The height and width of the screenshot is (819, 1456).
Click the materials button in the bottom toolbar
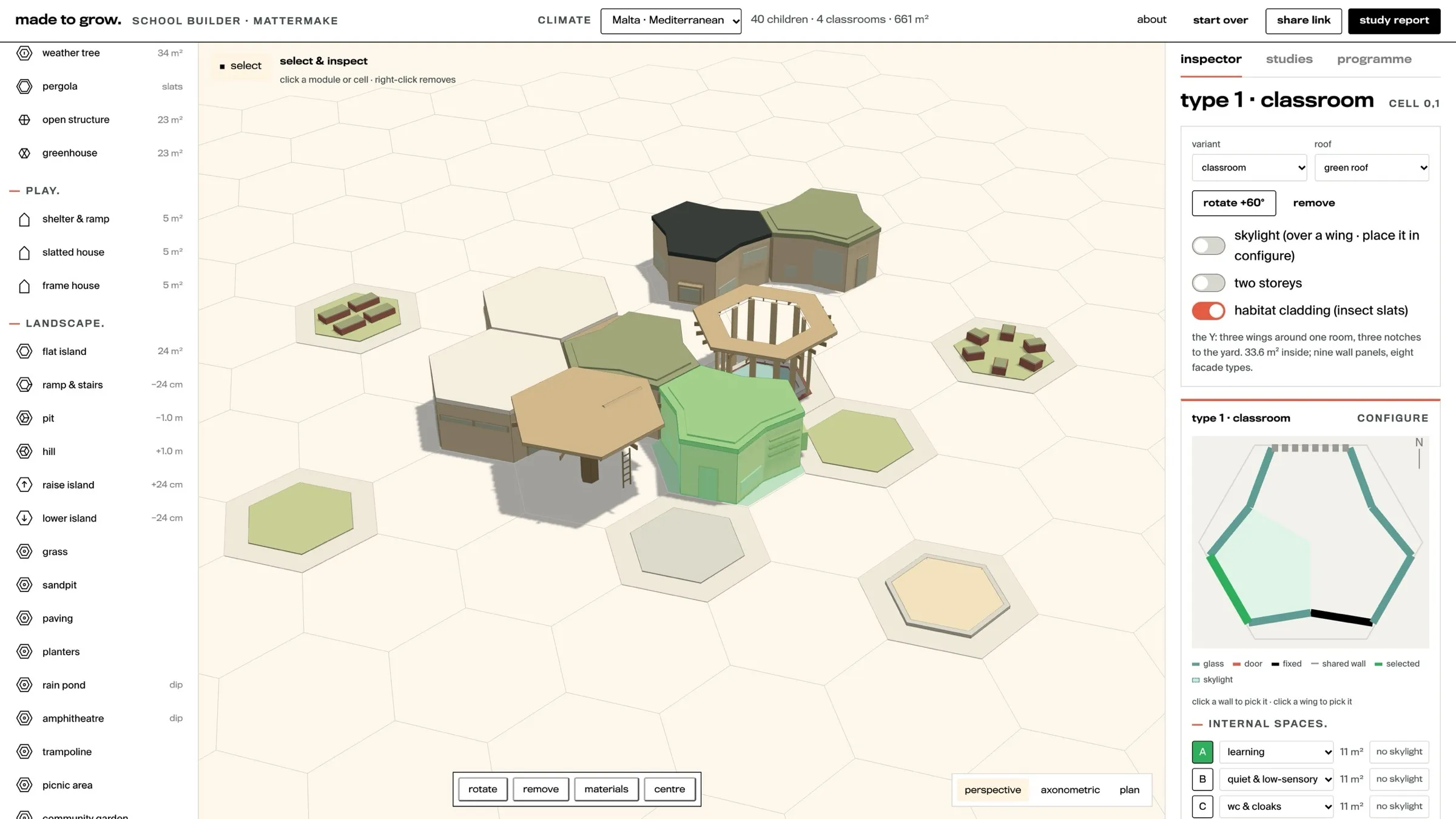tap(606, 789)
